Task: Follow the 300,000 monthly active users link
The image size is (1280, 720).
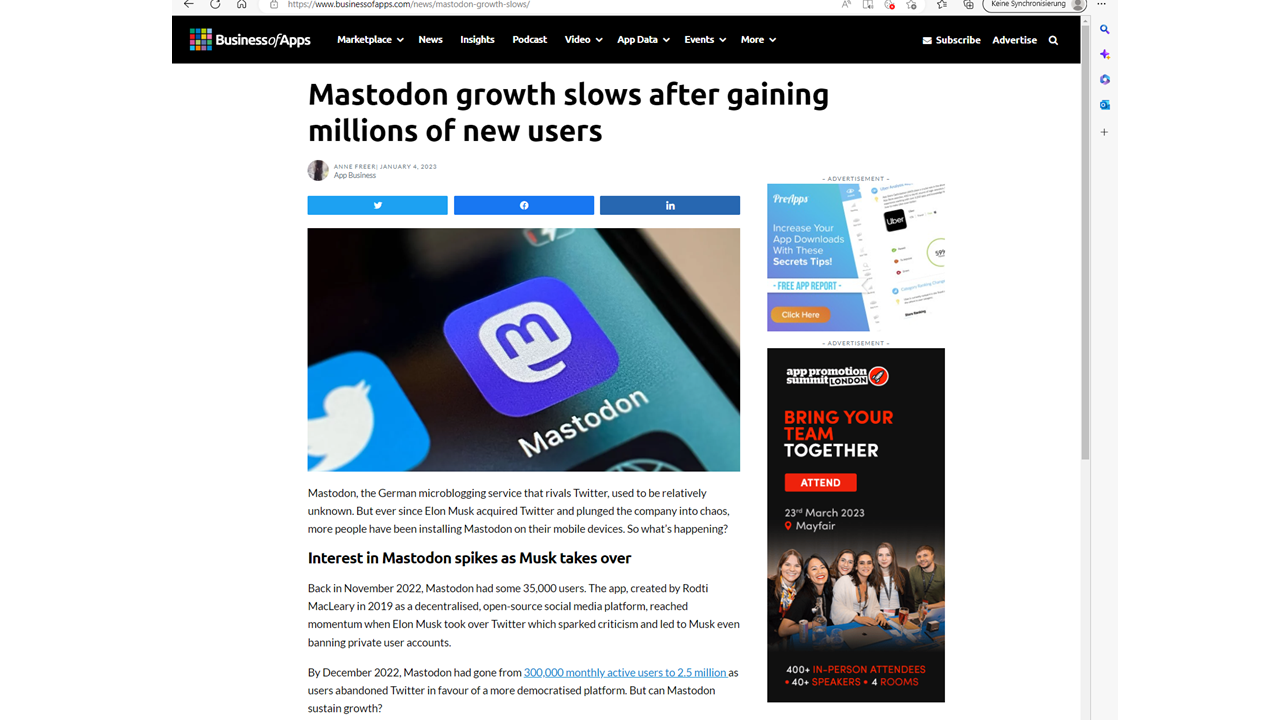Action: [x=625, y=673]
